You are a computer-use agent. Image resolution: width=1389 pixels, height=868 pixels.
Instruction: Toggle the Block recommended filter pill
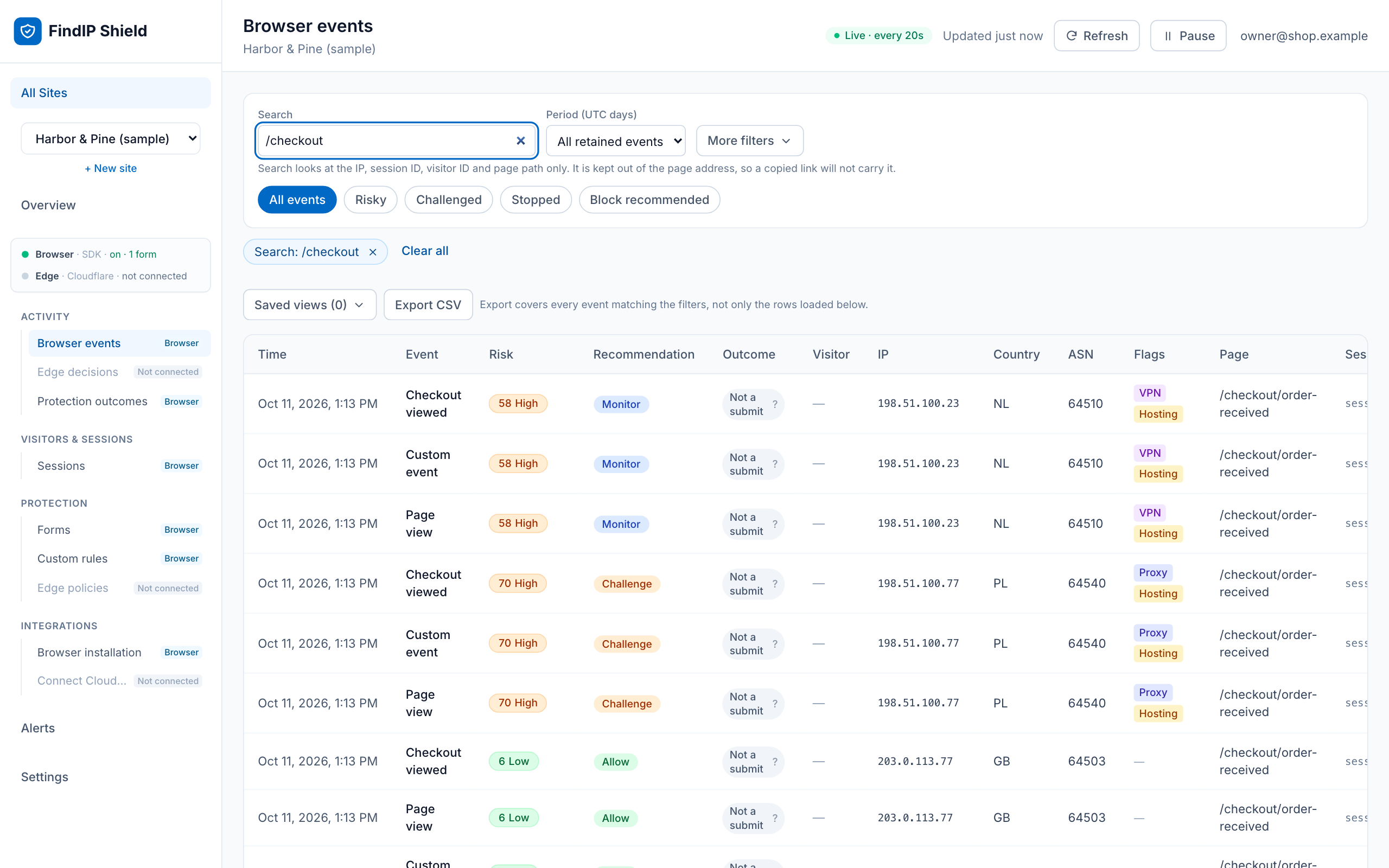(x=649, y=200)
